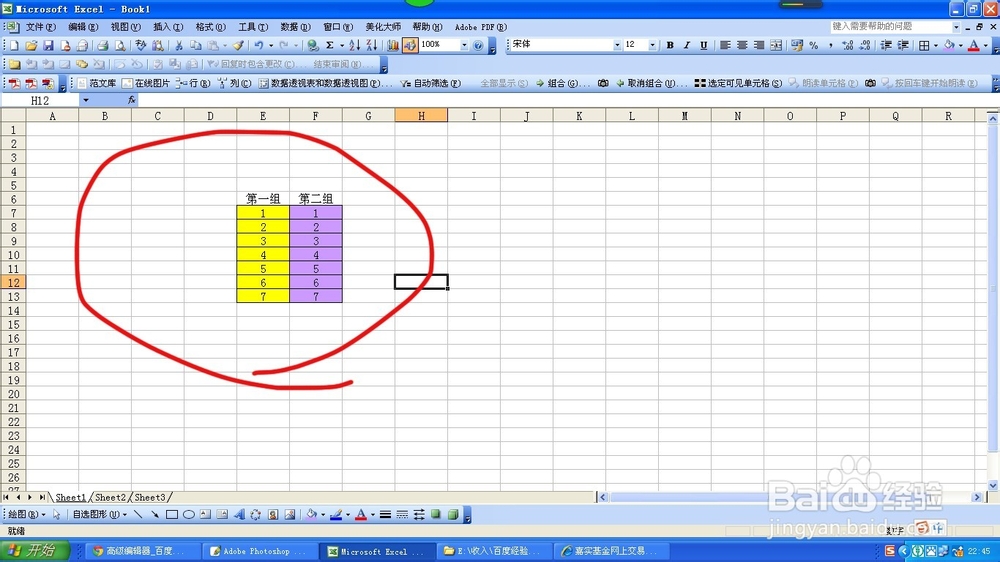The height and width of the screenshot is (562, 1000).
Task: Sort ascending with the A-Z icon
Action: pos(355,45)
